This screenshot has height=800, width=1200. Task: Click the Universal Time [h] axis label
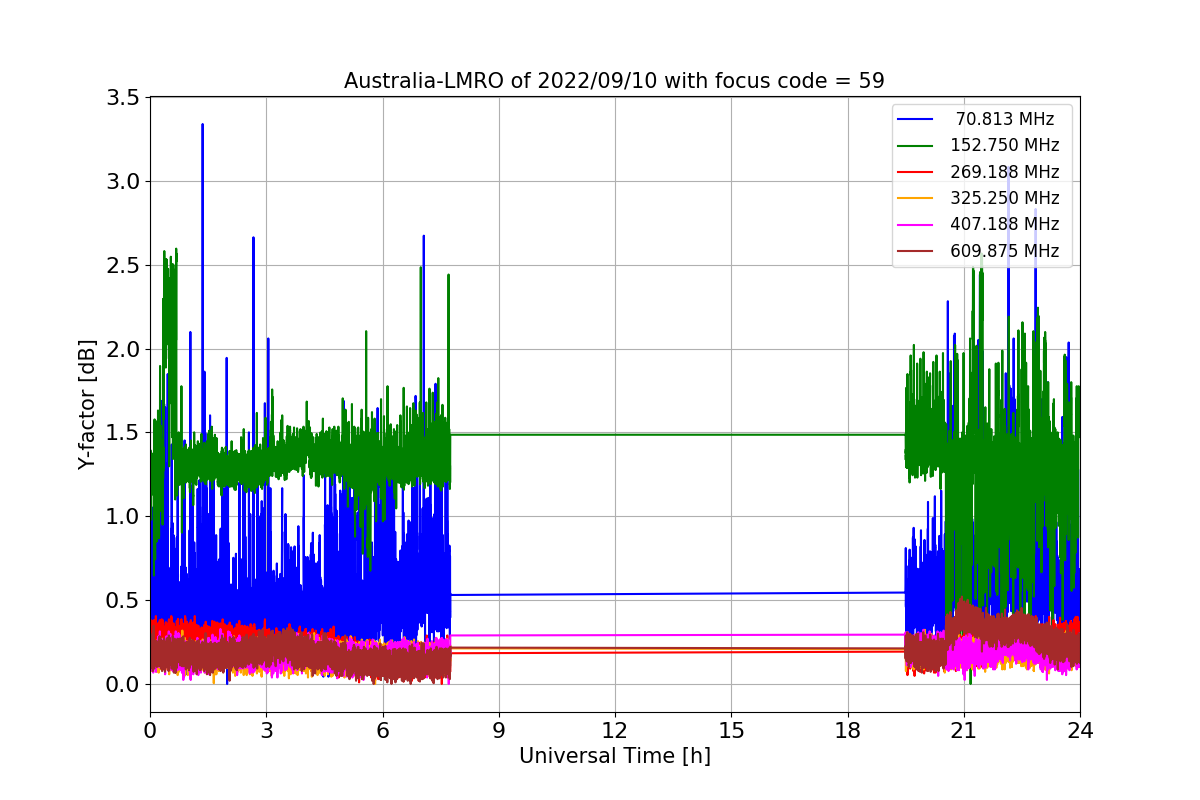pyautogui.click(x=614, y=757)
